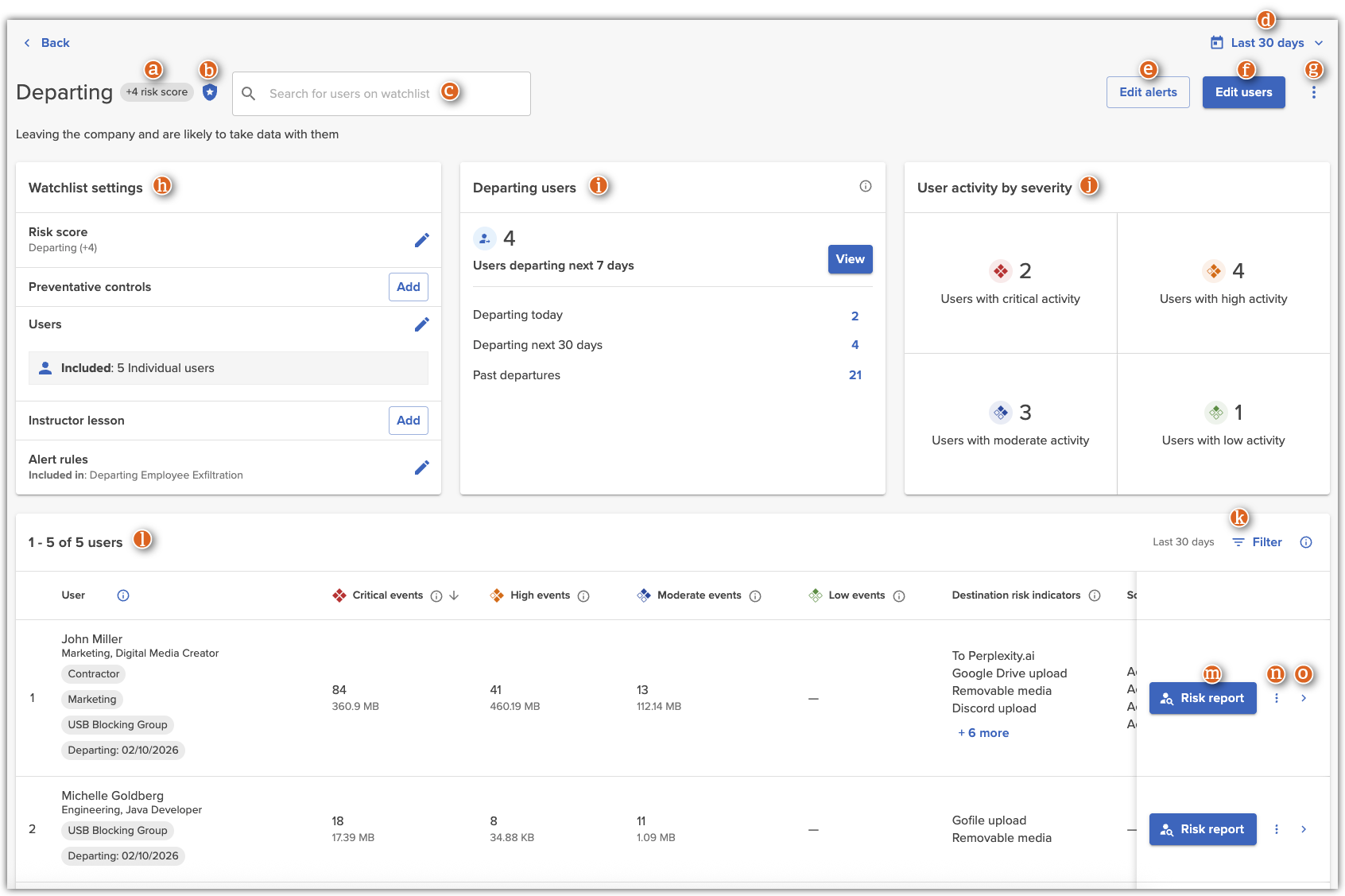The image size is (1345, 896).
Task: Show + 6 more destination risk indicators
Action: (x=983, y=733)
